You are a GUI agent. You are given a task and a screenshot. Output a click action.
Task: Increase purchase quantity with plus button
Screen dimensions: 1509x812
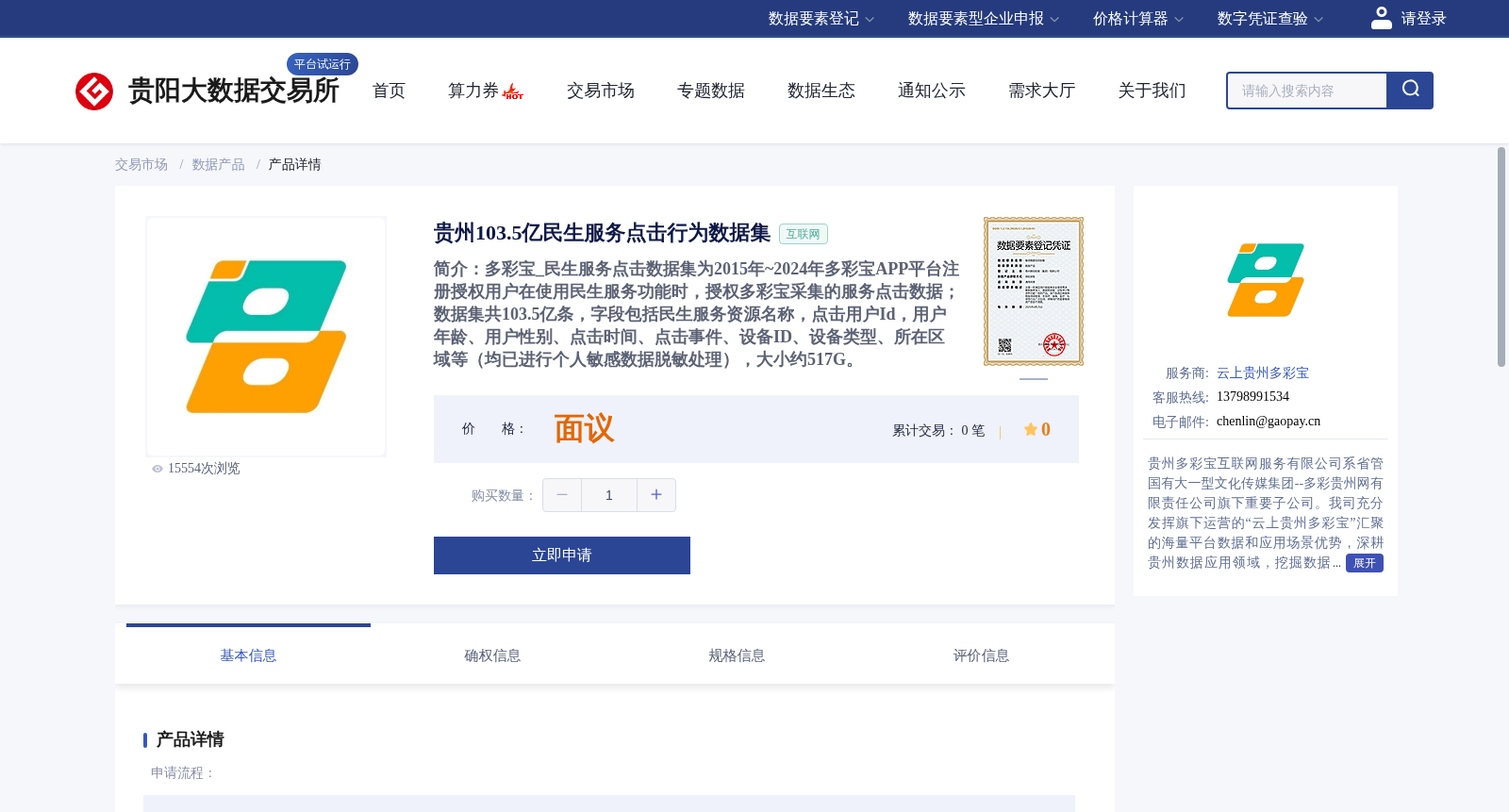(x=656, y=495)
